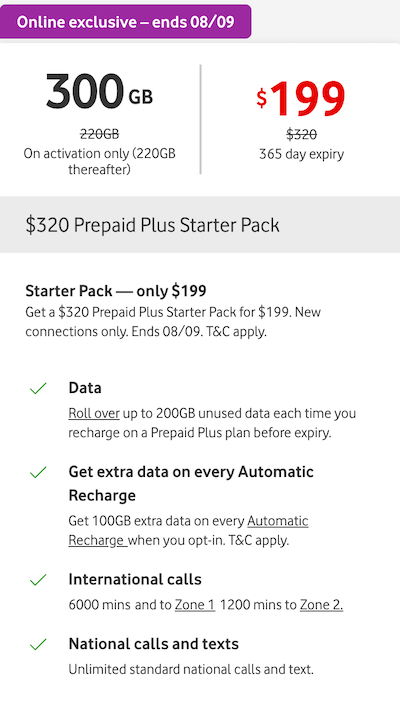
Task: Click the checkmark next to Get extra data
Action: [x=38, y=472]
